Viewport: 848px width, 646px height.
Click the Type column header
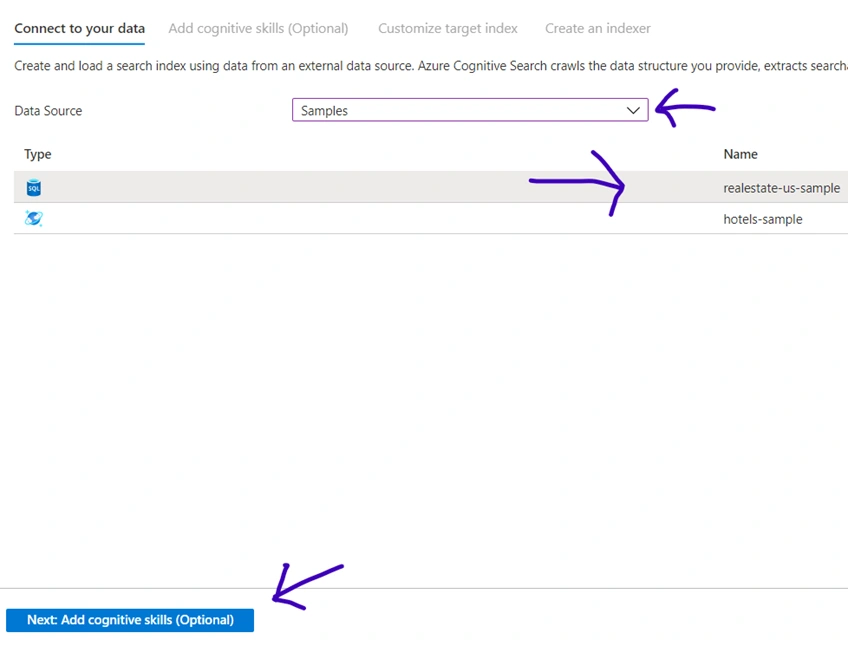click(x=37, y=154)
